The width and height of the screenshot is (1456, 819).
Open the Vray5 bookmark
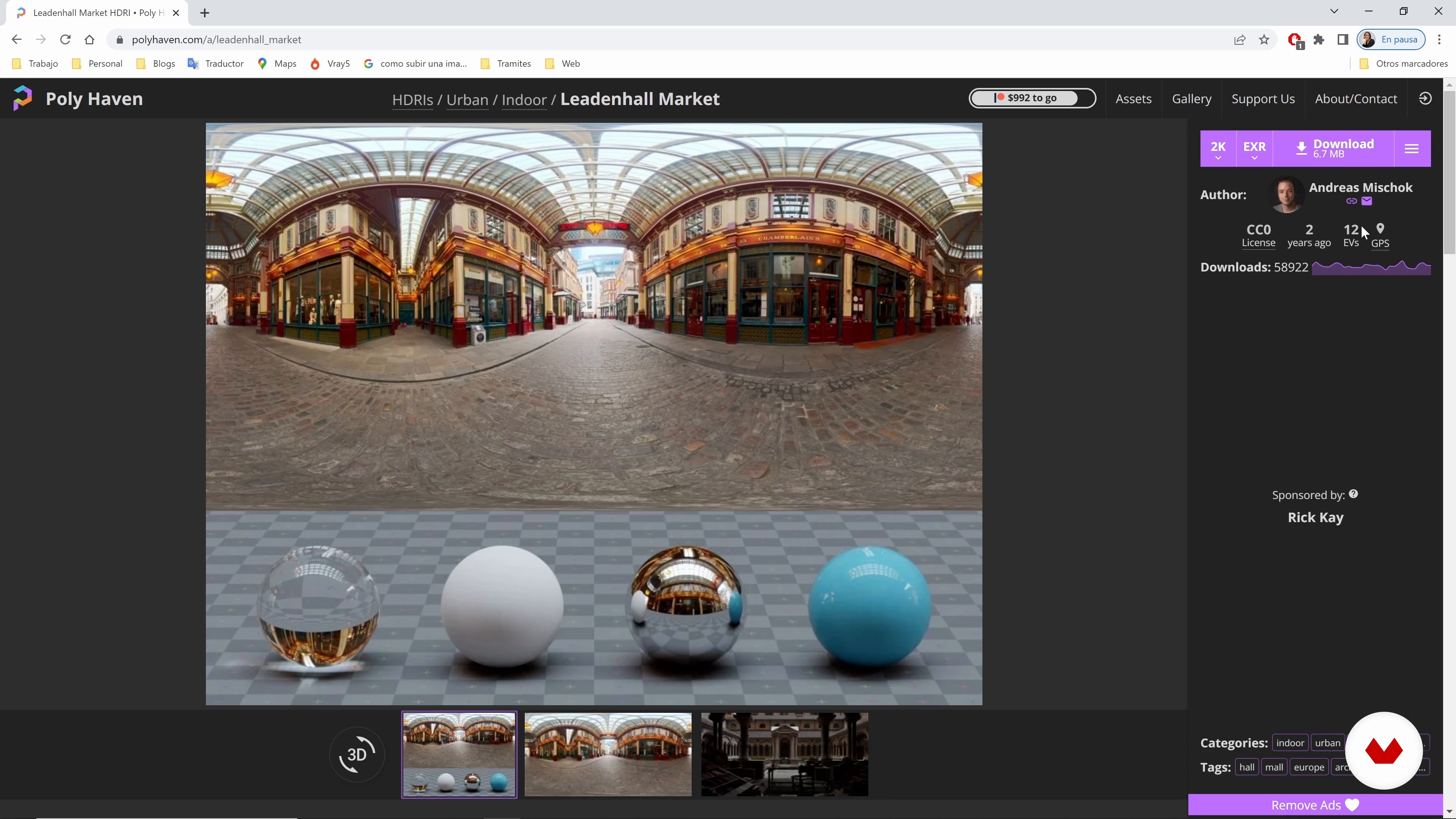coord(330,63)
